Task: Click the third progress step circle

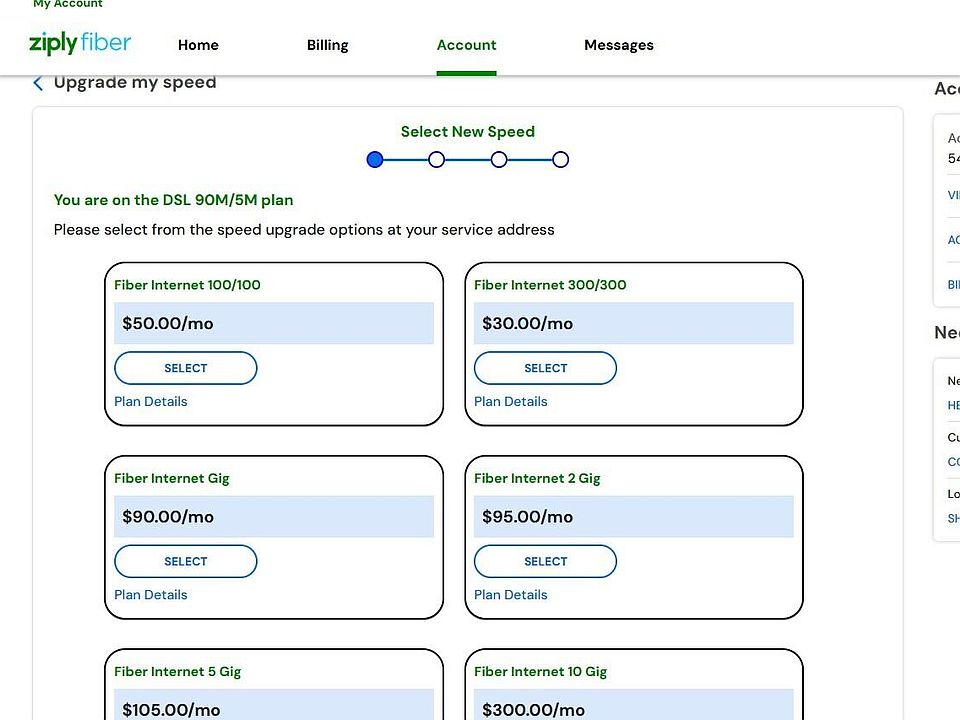Action: (499, 159)
